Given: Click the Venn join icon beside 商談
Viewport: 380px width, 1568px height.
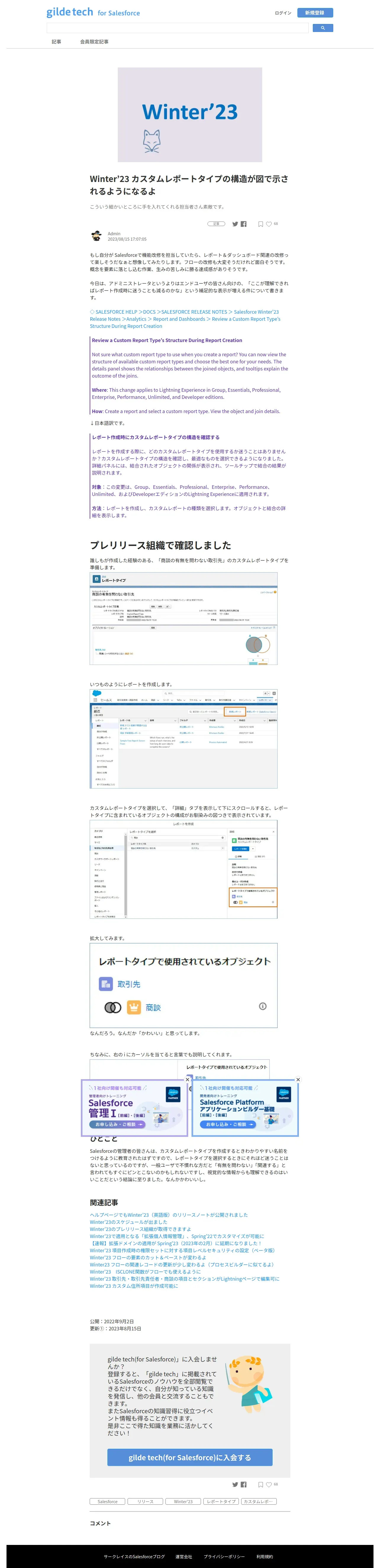Looking at the screenshot, I should (113, 1007).
